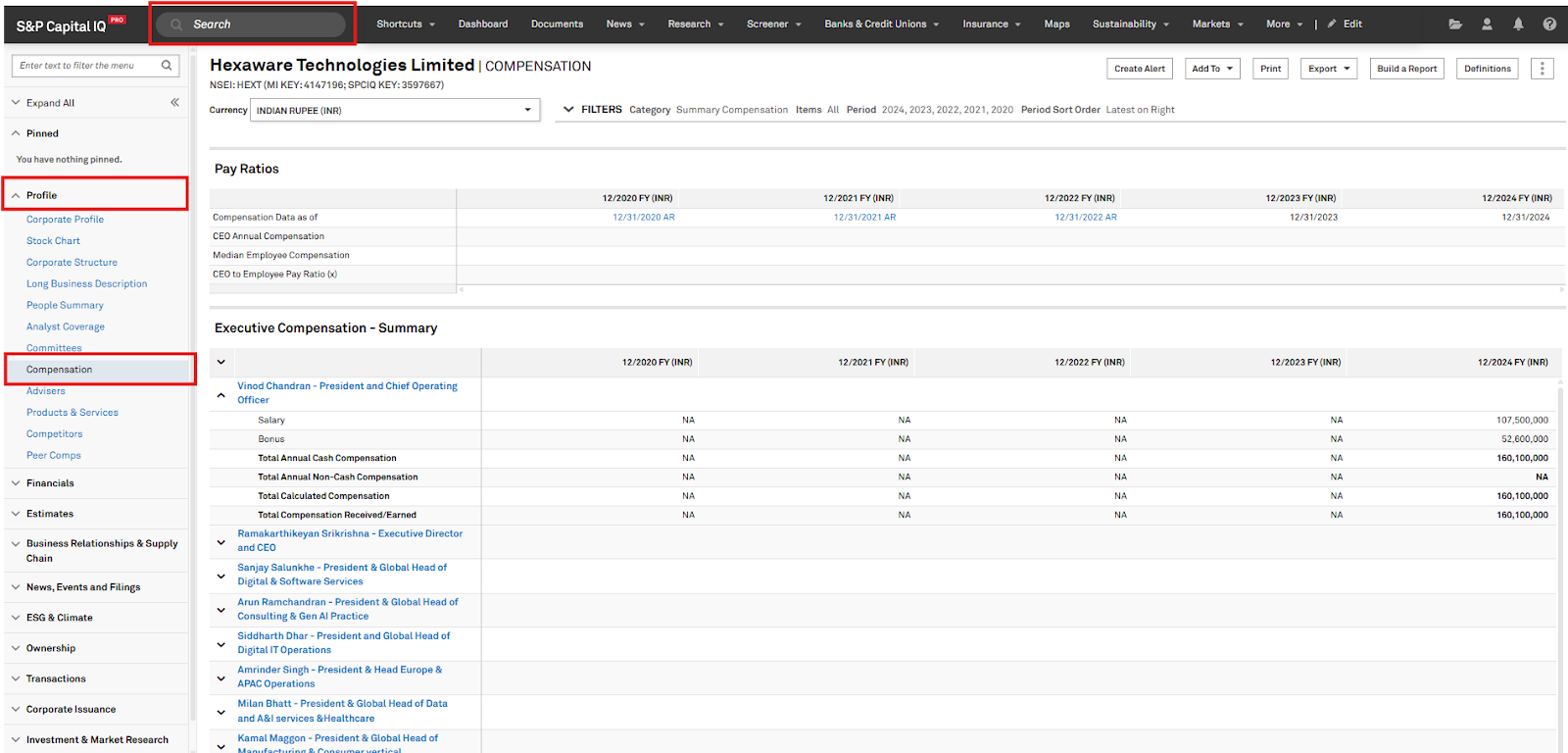
Task: Collapse the FILTERS chevron
Action: point(568,110)
